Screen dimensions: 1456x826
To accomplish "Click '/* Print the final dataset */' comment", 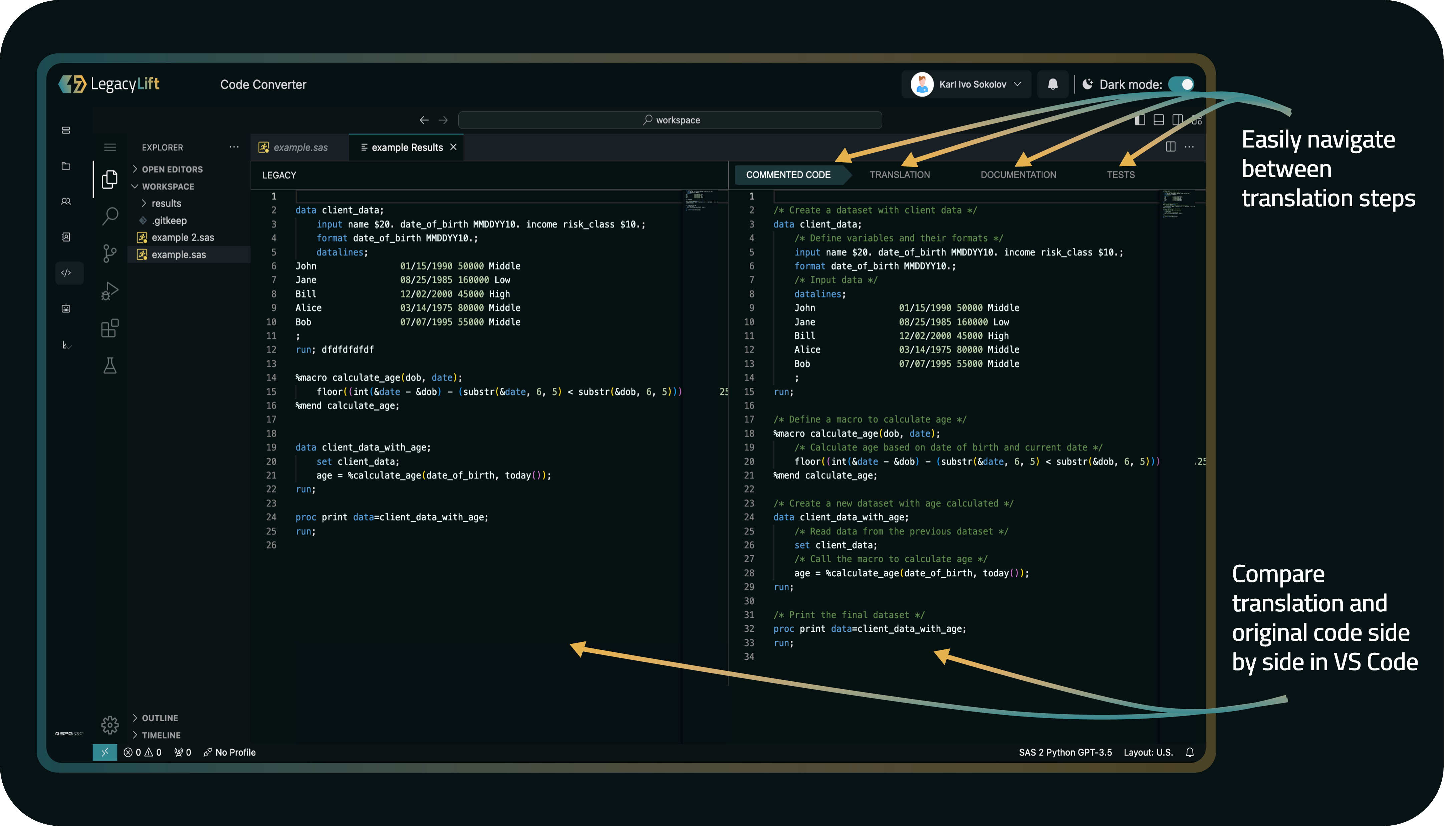I will (x=849, y=615).
